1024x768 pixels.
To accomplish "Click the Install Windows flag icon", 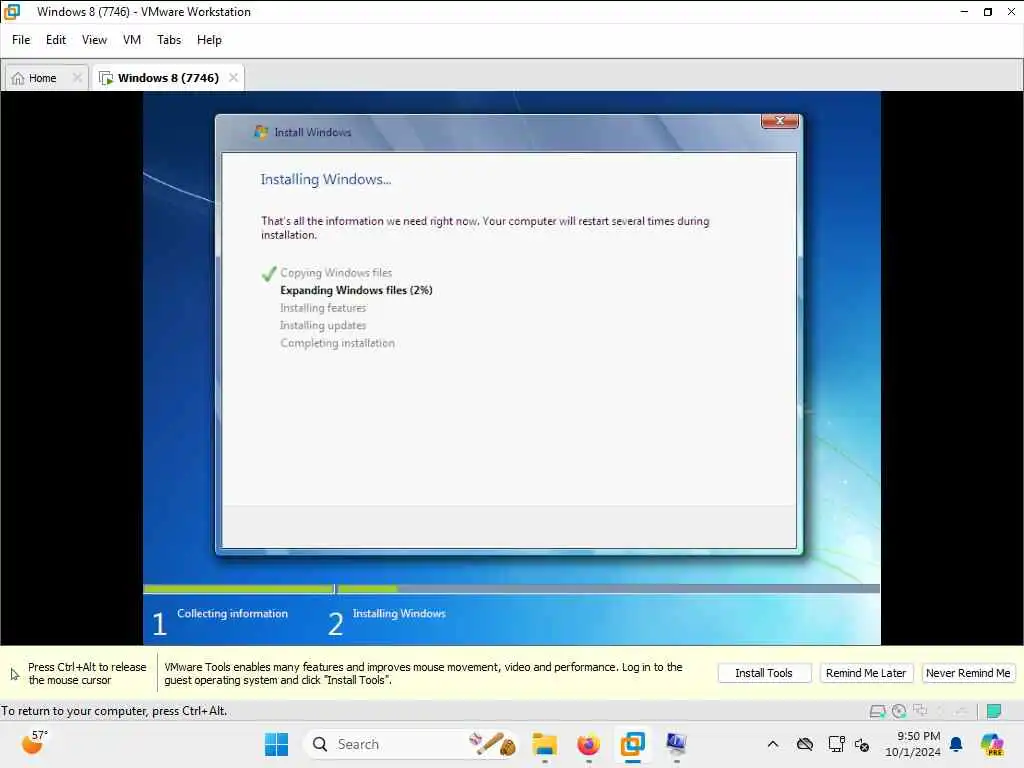I will 261,132.
